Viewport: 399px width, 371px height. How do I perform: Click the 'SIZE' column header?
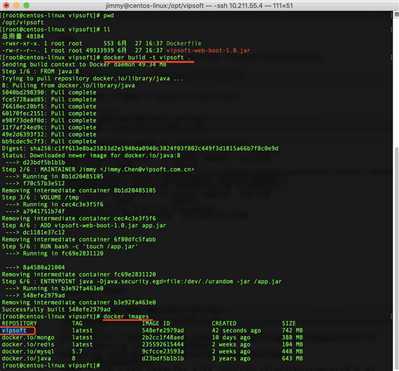coord(289,323)
